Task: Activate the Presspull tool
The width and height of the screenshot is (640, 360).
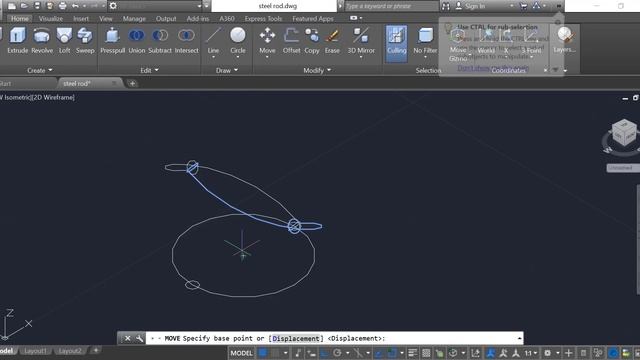Action: pyautogui.click(x=112, y=40)
